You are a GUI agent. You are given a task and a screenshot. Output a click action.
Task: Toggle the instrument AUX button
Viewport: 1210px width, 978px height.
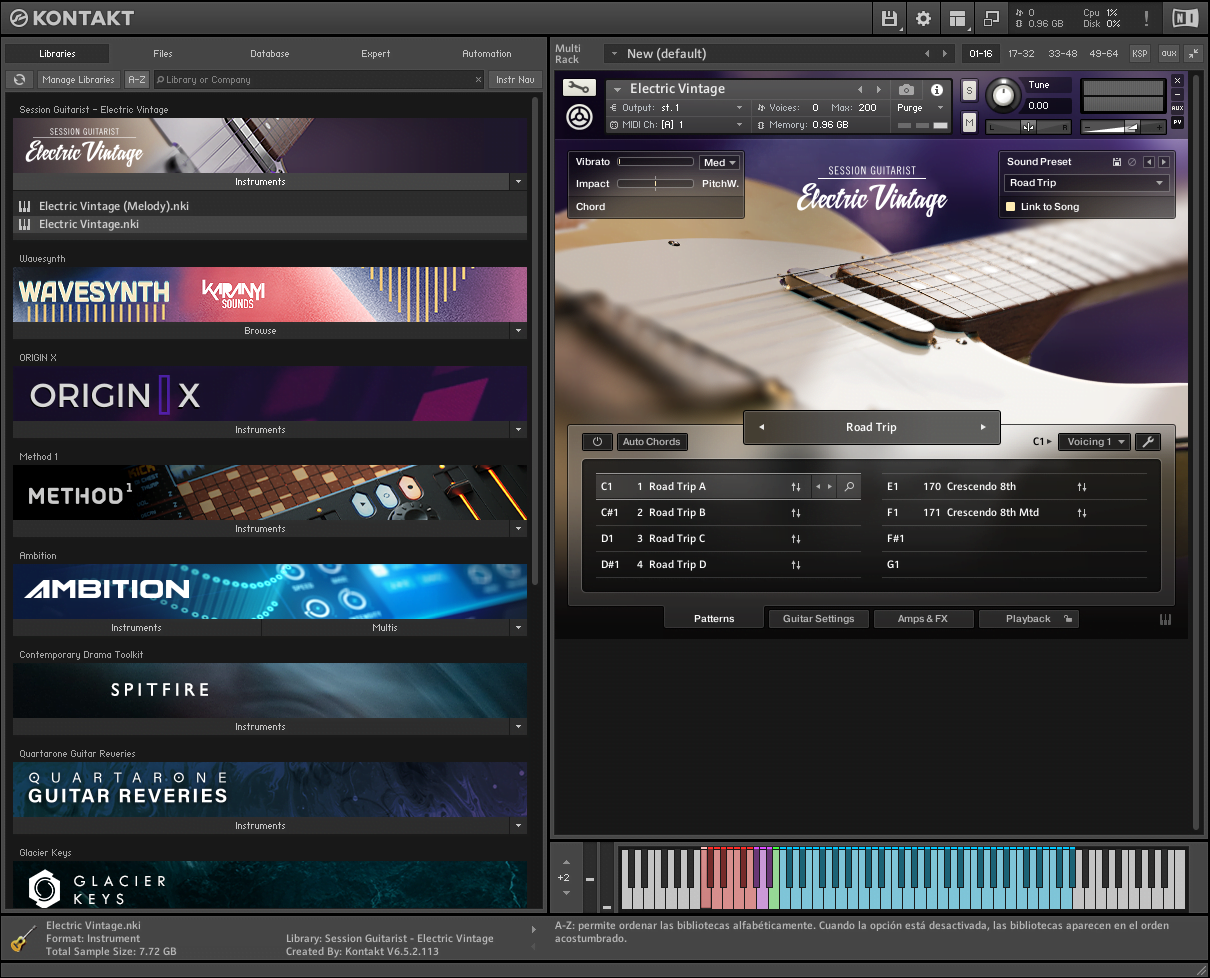[x=1178, y=108]
